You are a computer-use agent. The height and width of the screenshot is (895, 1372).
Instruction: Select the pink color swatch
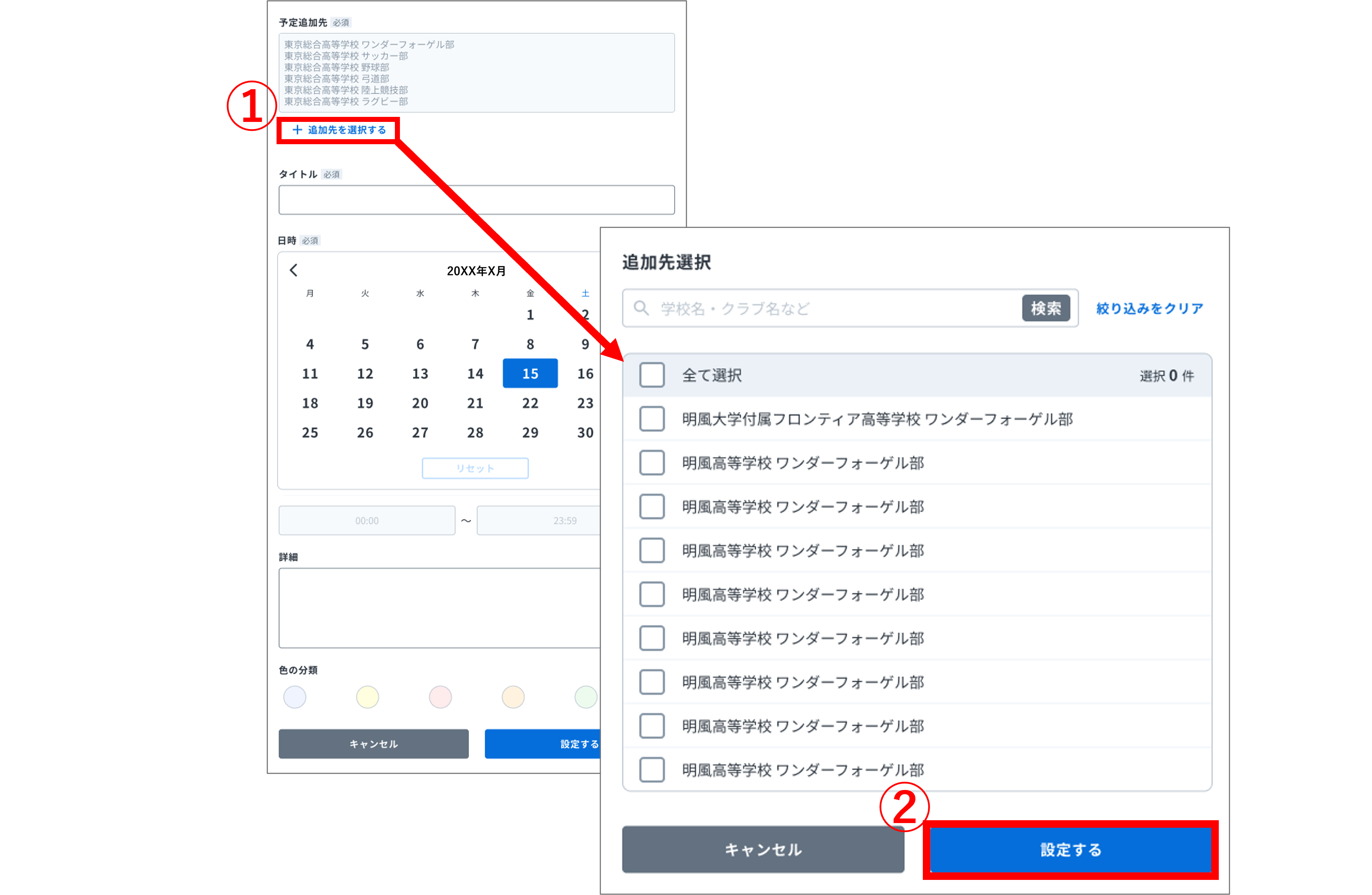tap(440, 697)
